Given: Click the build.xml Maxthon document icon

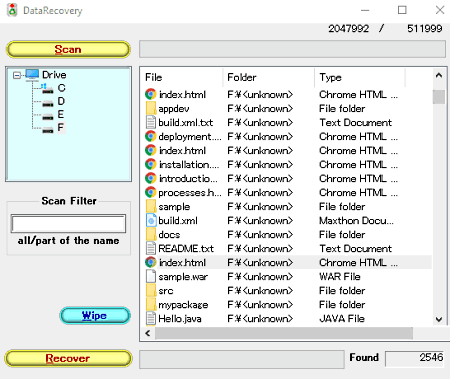Looking at the screenshot, I should click(151, 220).
